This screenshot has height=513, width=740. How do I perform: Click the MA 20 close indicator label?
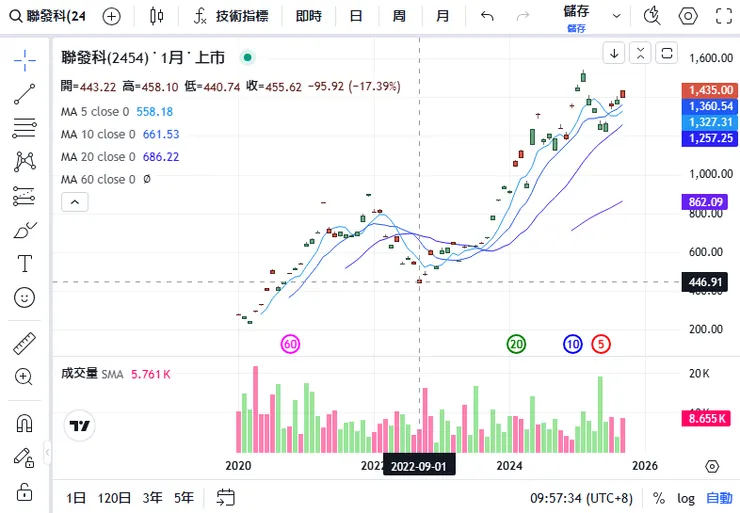(98, 157)
